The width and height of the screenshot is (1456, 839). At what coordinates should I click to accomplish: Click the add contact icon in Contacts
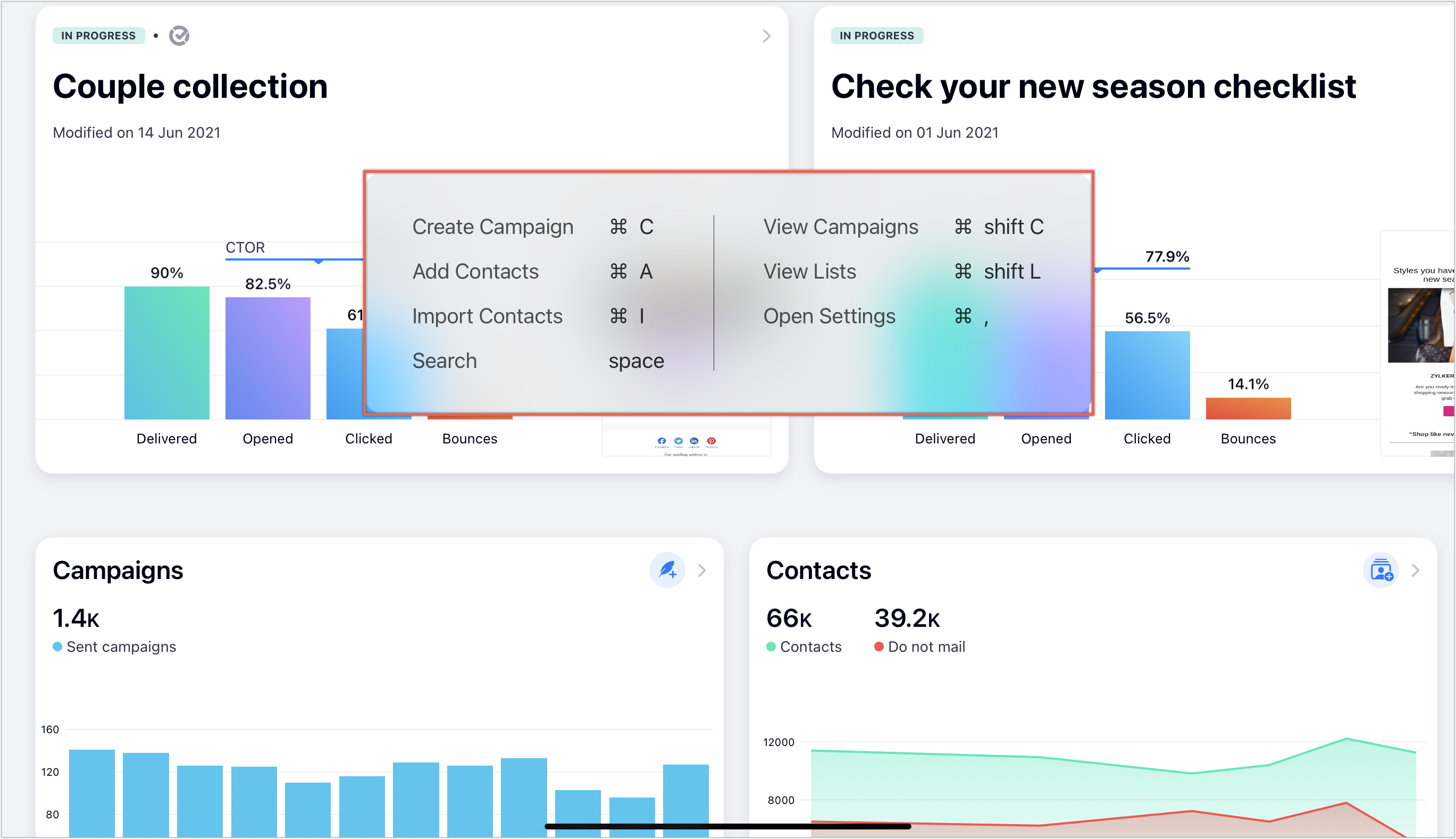(1380, 570)
